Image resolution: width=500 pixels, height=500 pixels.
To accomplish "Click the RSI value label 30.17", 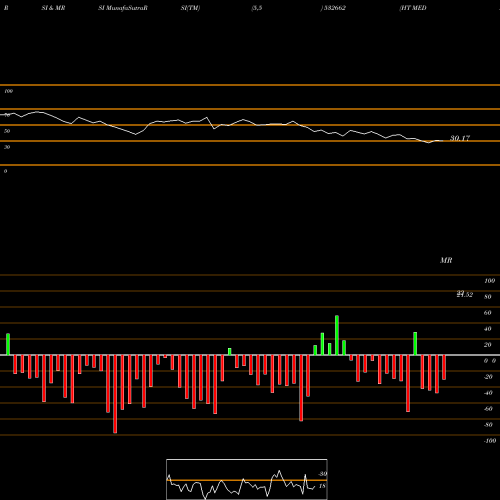I will click(x=460, y=138).
